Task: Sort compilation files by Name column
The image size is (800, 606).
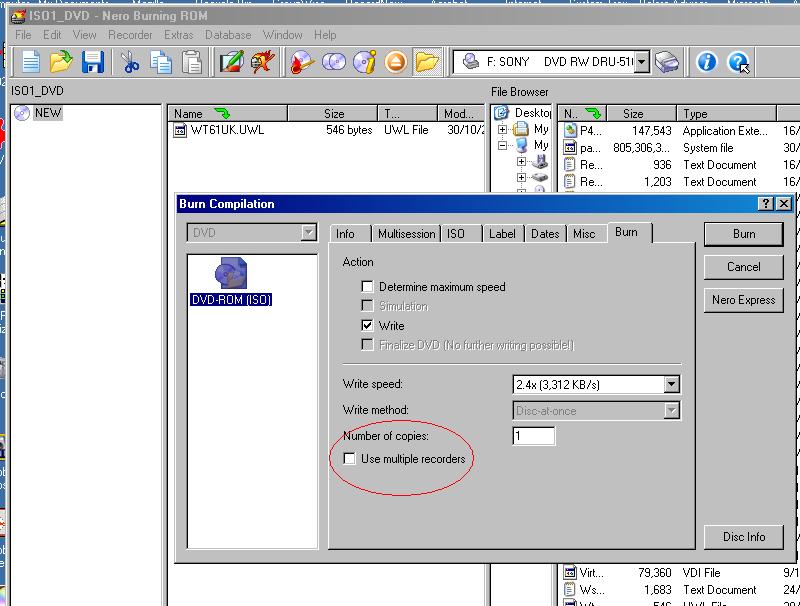Action: pyautogui.click(x=228, y=113)
